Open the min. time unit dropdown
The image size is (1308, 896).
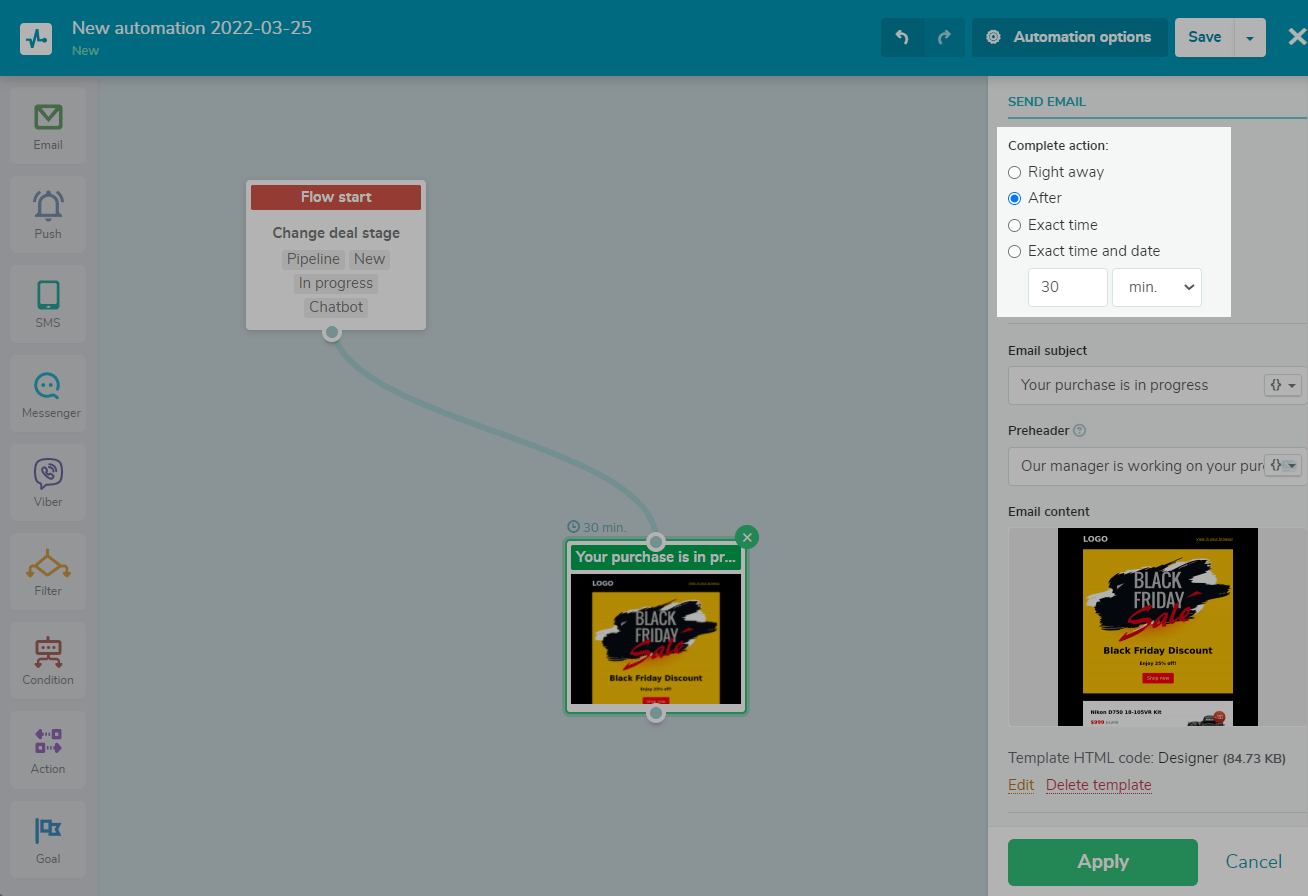(x=1157, y=287)
